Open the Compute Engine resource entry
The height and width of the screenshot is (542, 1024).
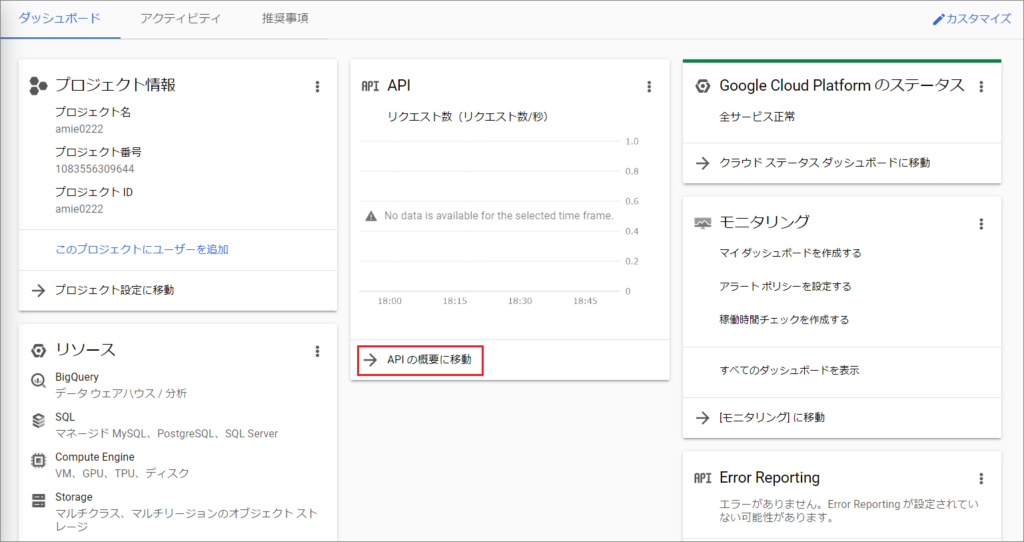tap(122, 465)
